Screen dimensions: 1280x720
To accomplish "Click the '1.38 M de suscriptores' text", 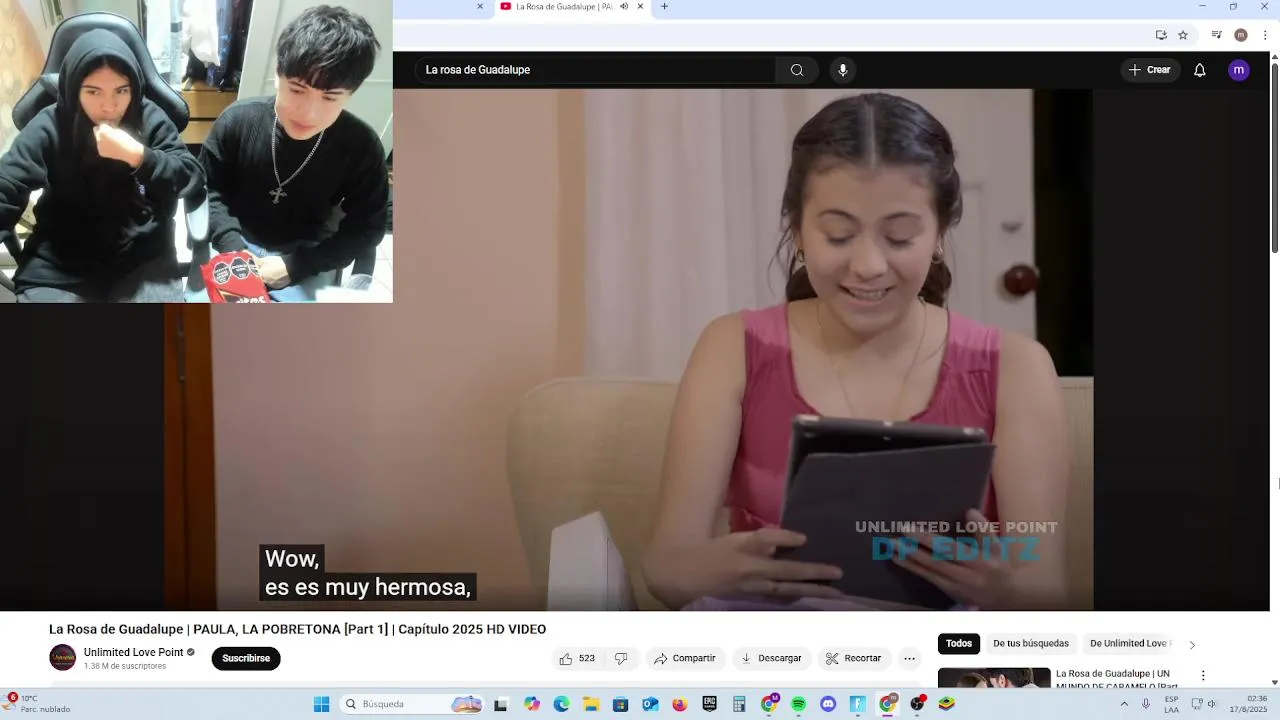I will tap(125, 666).
